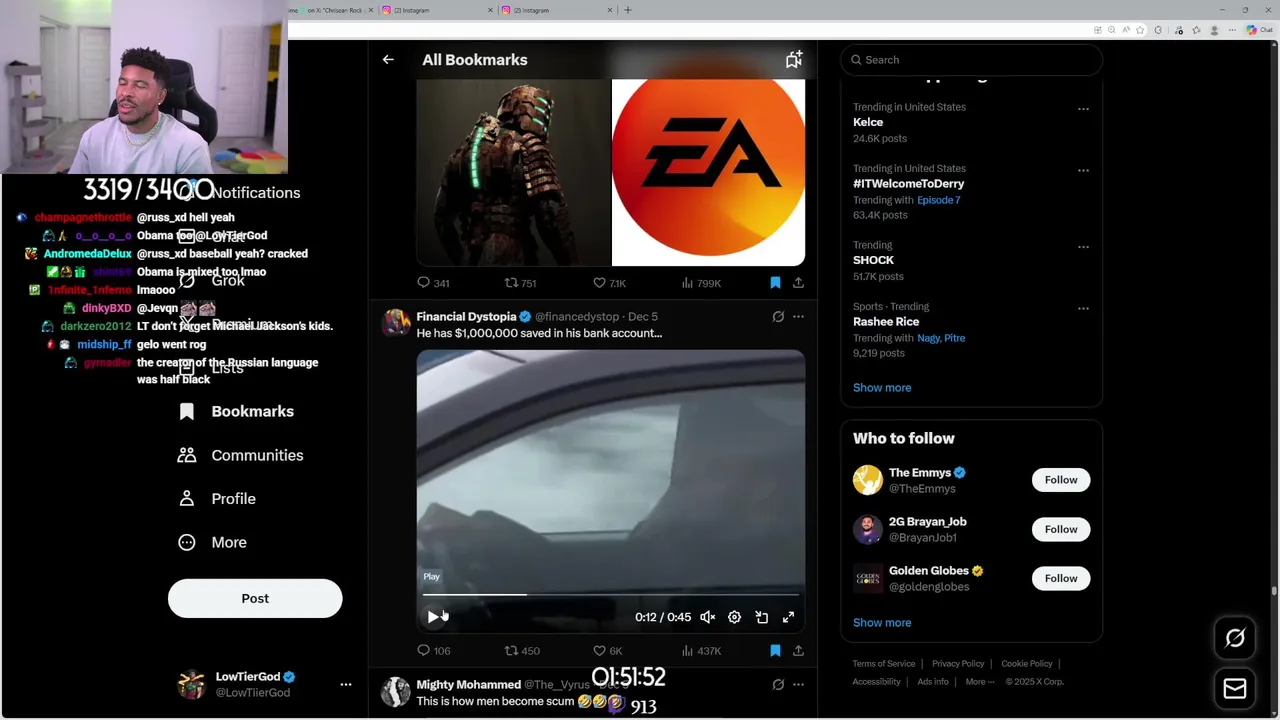Image resolution: width=1280 pixels, height=720 pixels.
Task: Reply to the EA post with 341 comments
Action: 433,283
